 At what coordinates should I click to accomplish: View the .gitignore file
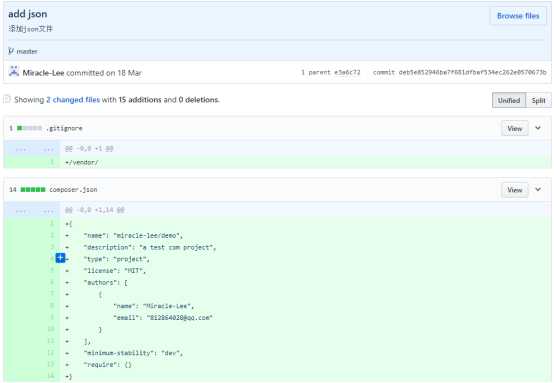(x=514, y=129)
